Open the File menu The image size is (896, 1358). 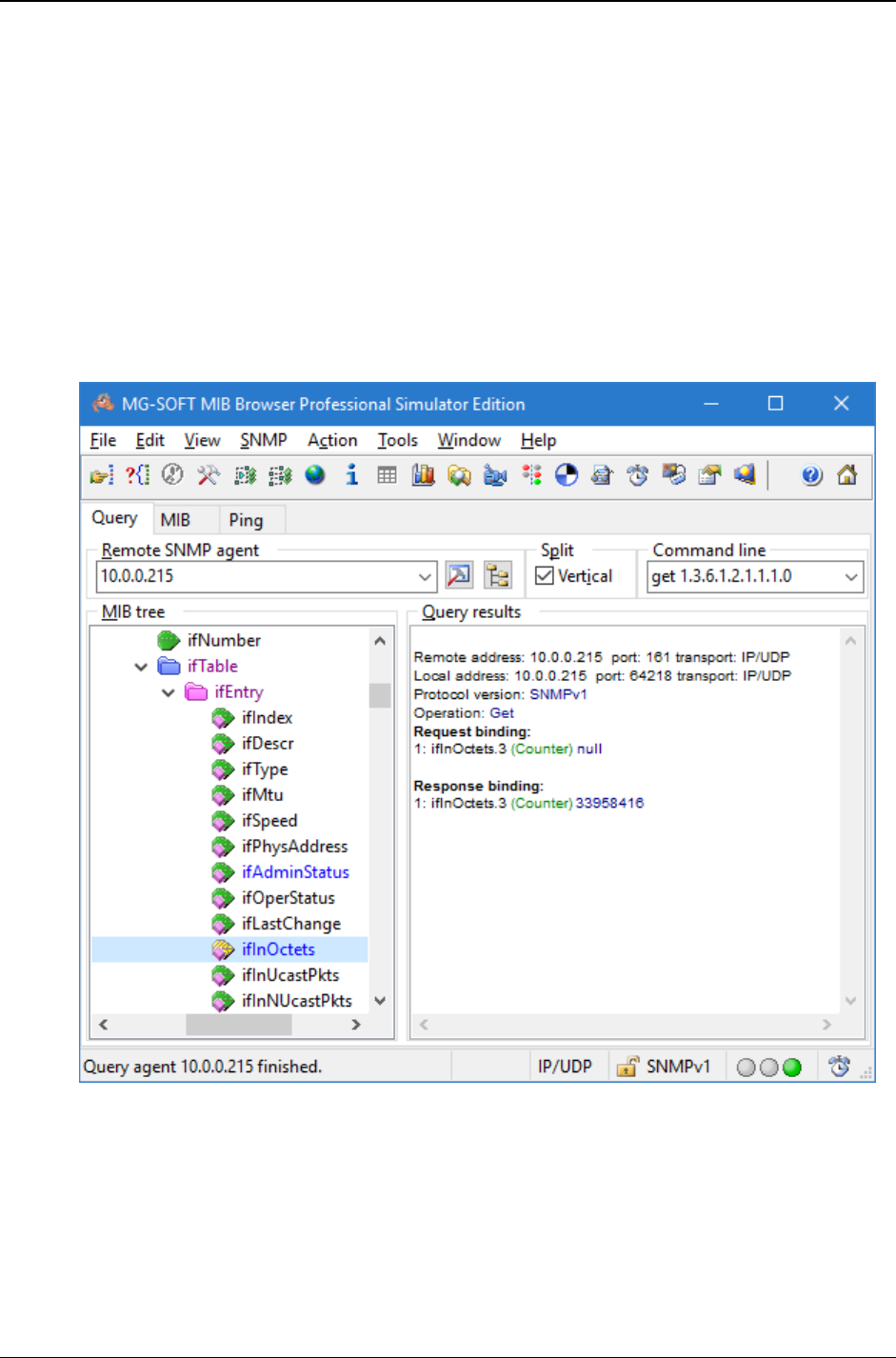pos(103,440)
